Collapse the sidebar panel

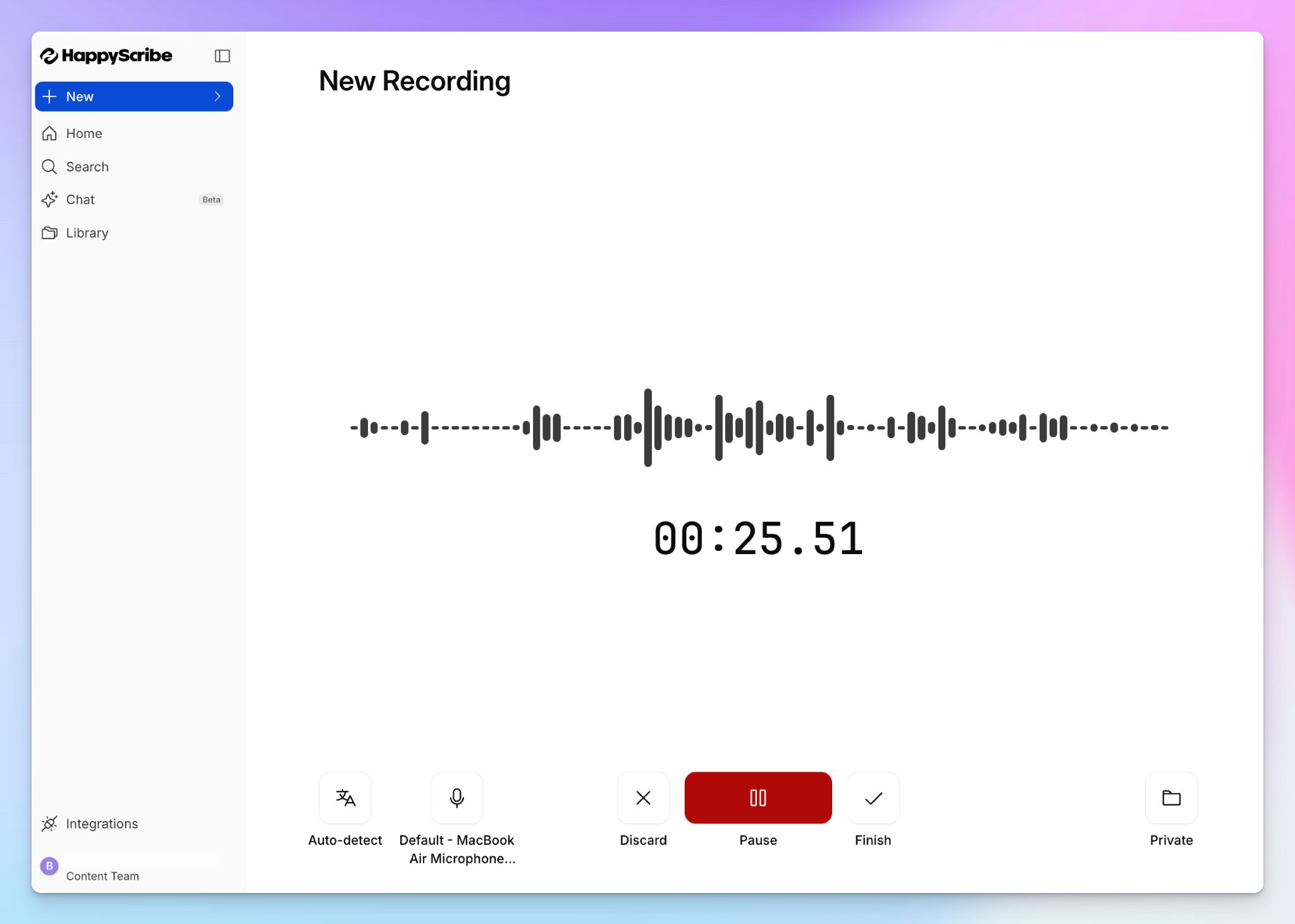point(223,56)
